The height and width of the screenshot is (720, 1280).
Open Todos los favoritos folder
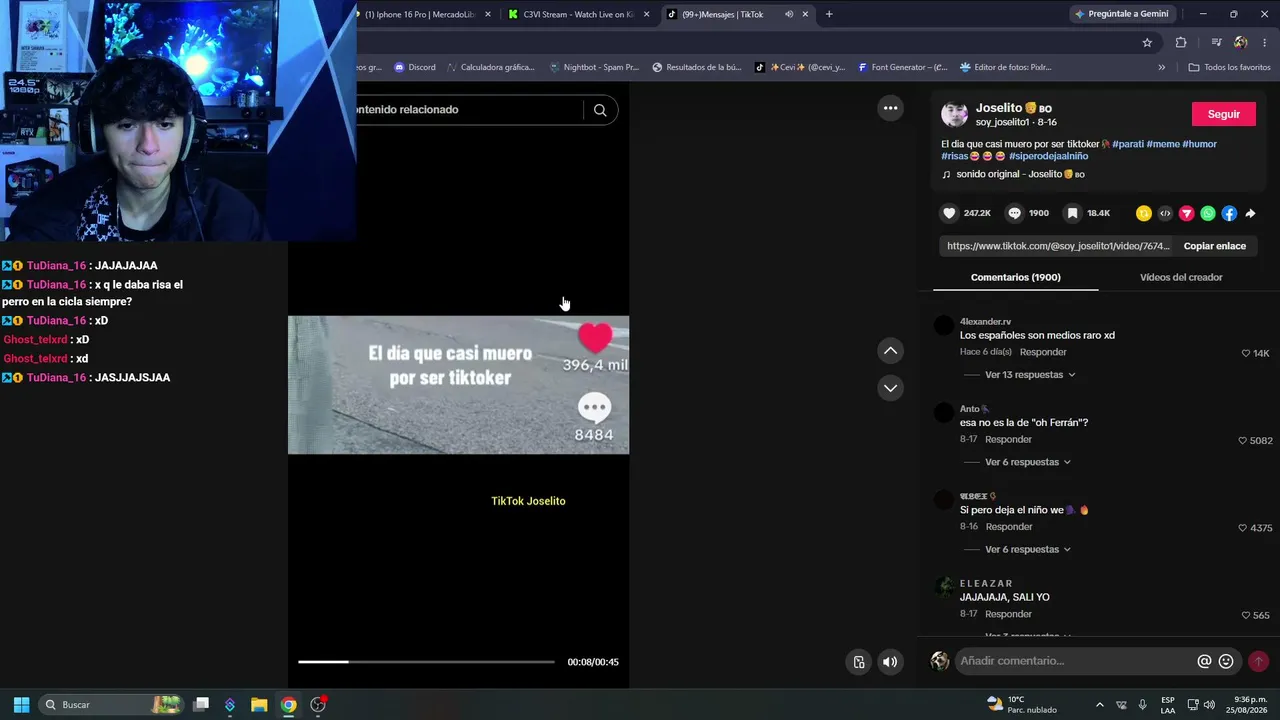pyautogui.click(x=1229, y=67)
